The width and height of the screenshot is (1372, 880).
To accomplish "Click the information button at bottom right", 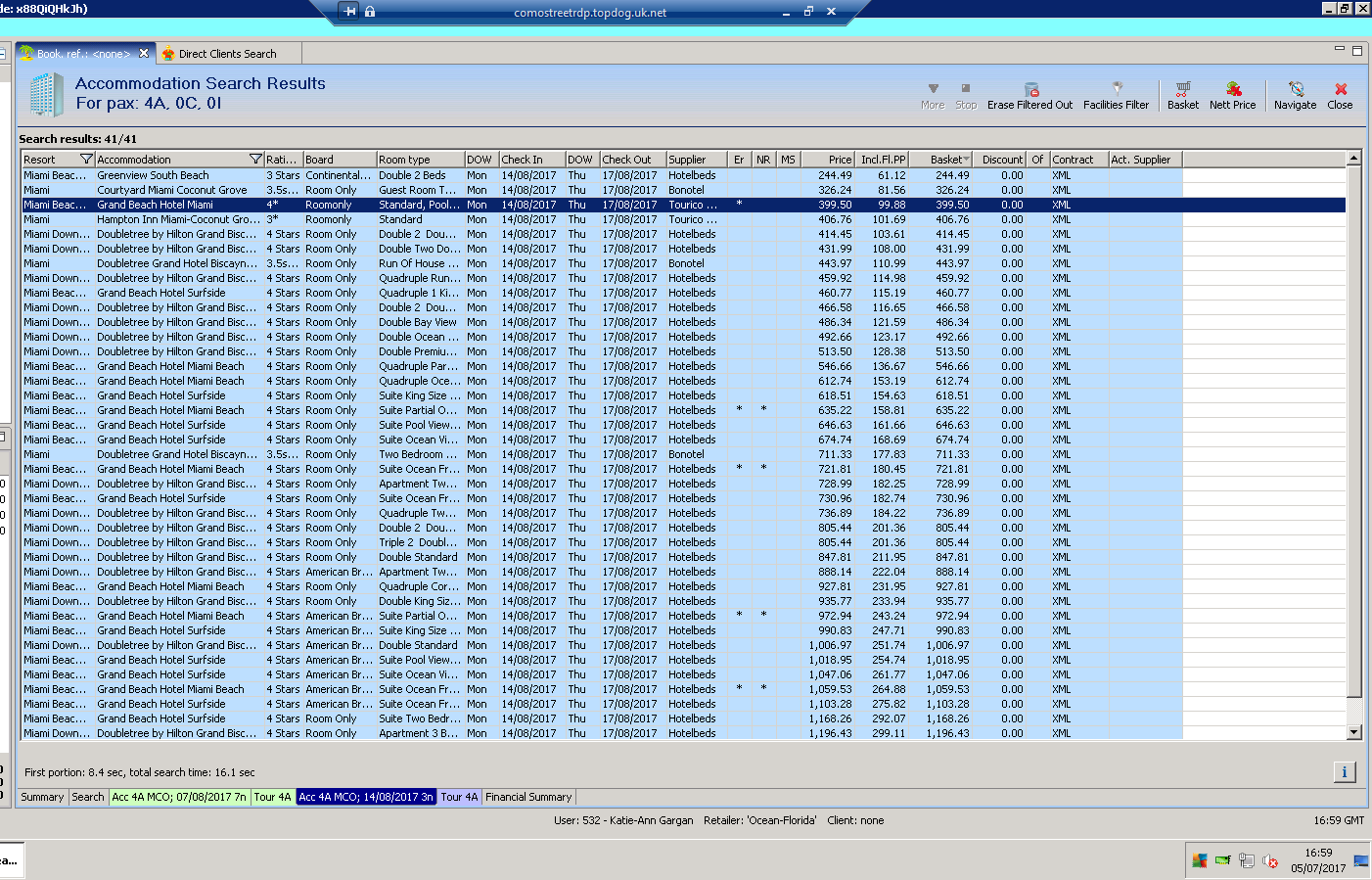I will (1344, 771).
